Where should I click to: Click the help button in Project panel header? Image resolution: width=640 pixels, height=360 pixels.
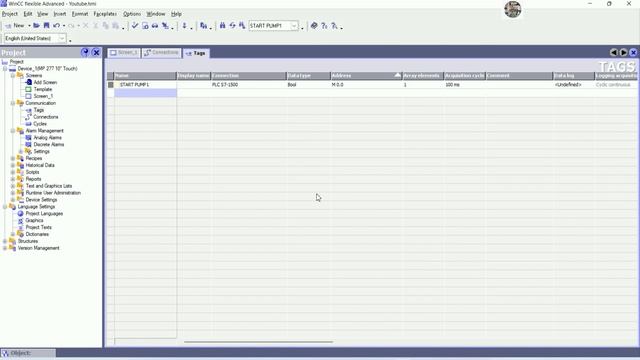coord(85,52)
